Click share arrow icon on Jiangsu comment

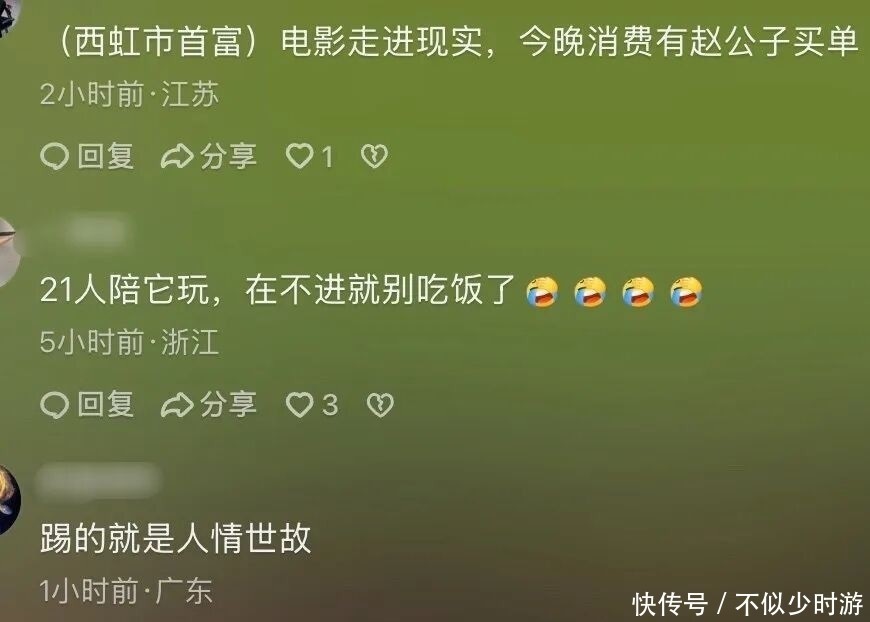click(177, 156)
